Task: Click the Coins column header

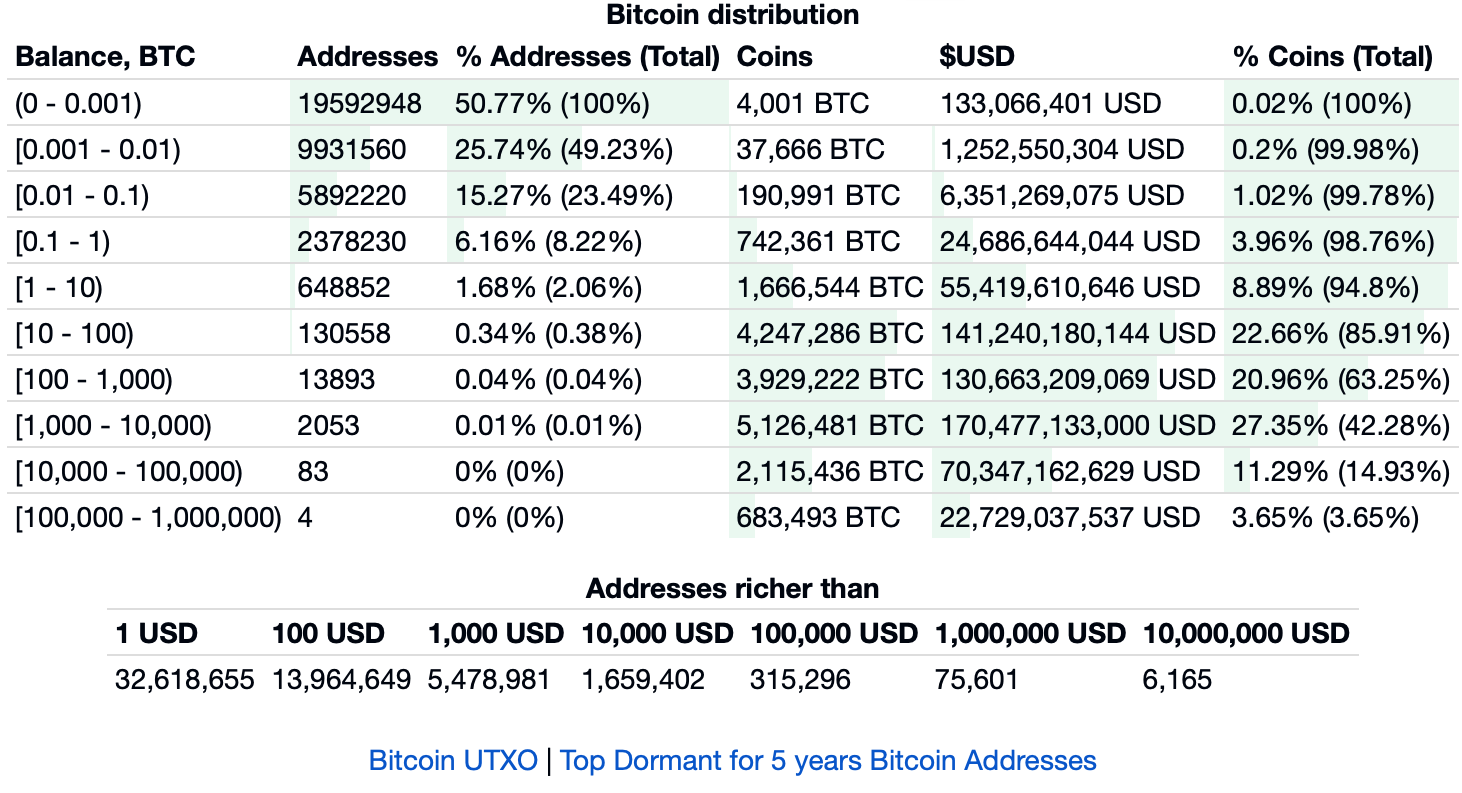Action: click(774, 57)
